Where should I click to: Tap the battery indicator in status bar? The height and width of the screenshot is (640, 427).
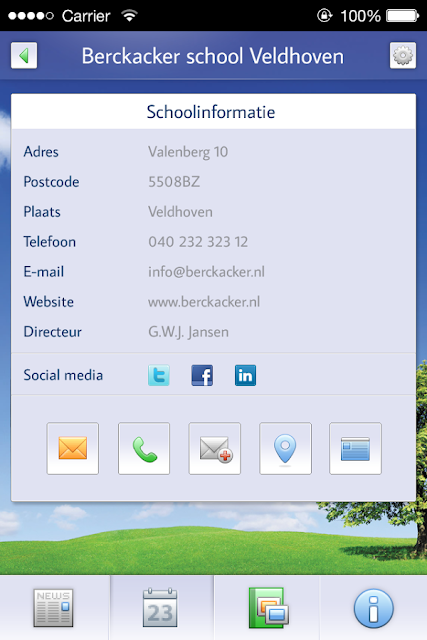(403, 16)
